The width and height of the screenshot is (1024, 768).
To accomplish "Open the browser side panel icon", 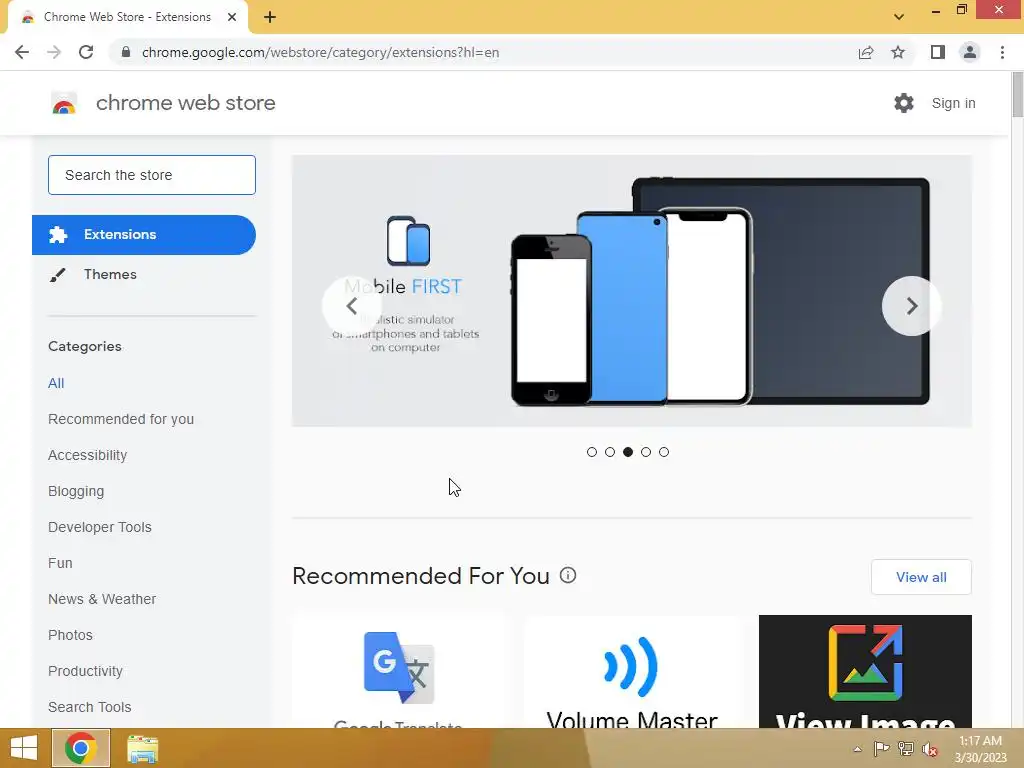I will [938, 52].
